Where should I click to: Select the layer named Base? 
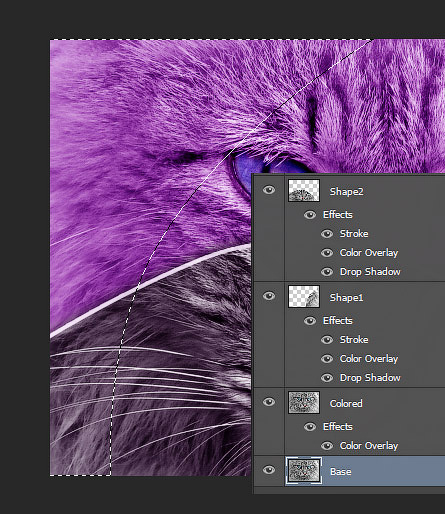pos(340,472)
